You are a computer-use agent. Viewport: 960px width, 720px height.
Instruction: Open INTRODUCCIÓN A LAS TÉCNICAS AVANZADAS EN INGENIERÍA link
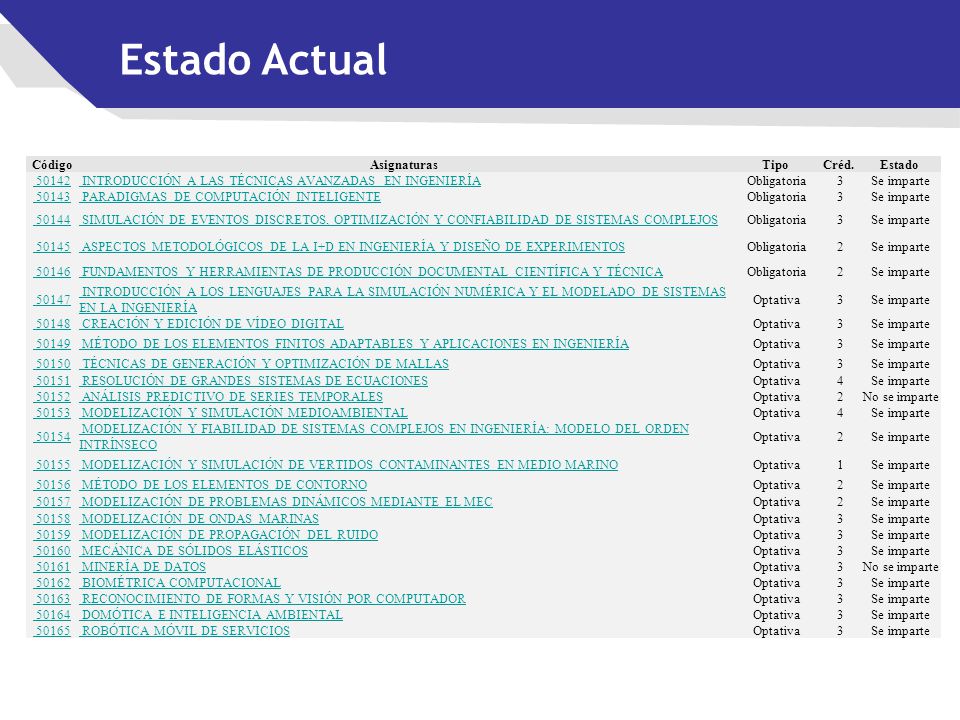280,181
